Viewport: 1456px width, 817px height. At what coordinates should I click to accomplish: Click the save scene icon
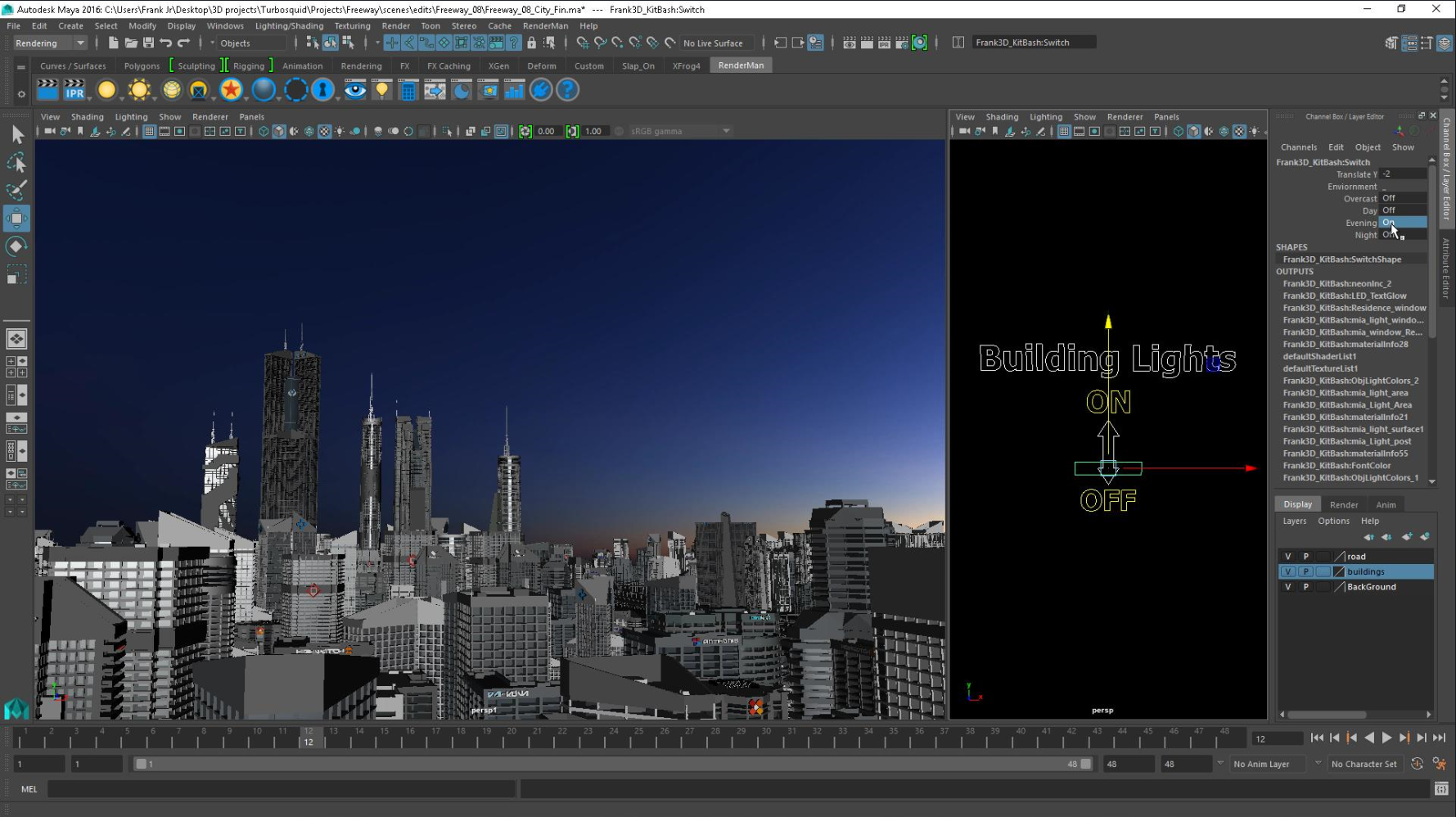(148, 43)
